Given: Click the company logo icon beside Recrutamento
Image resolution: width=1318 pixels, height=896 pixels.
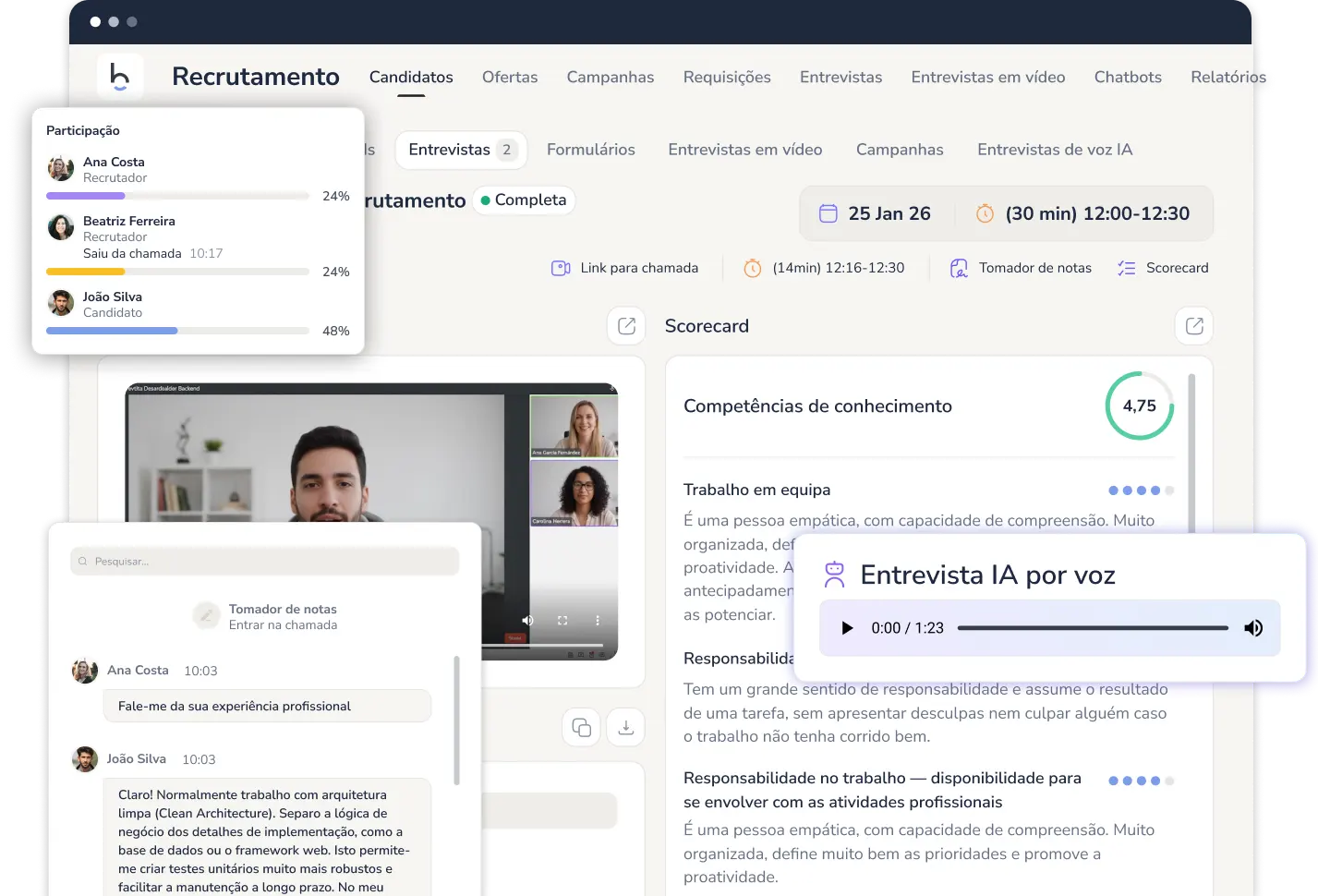Looking at the screenshot, I should 120,76.
